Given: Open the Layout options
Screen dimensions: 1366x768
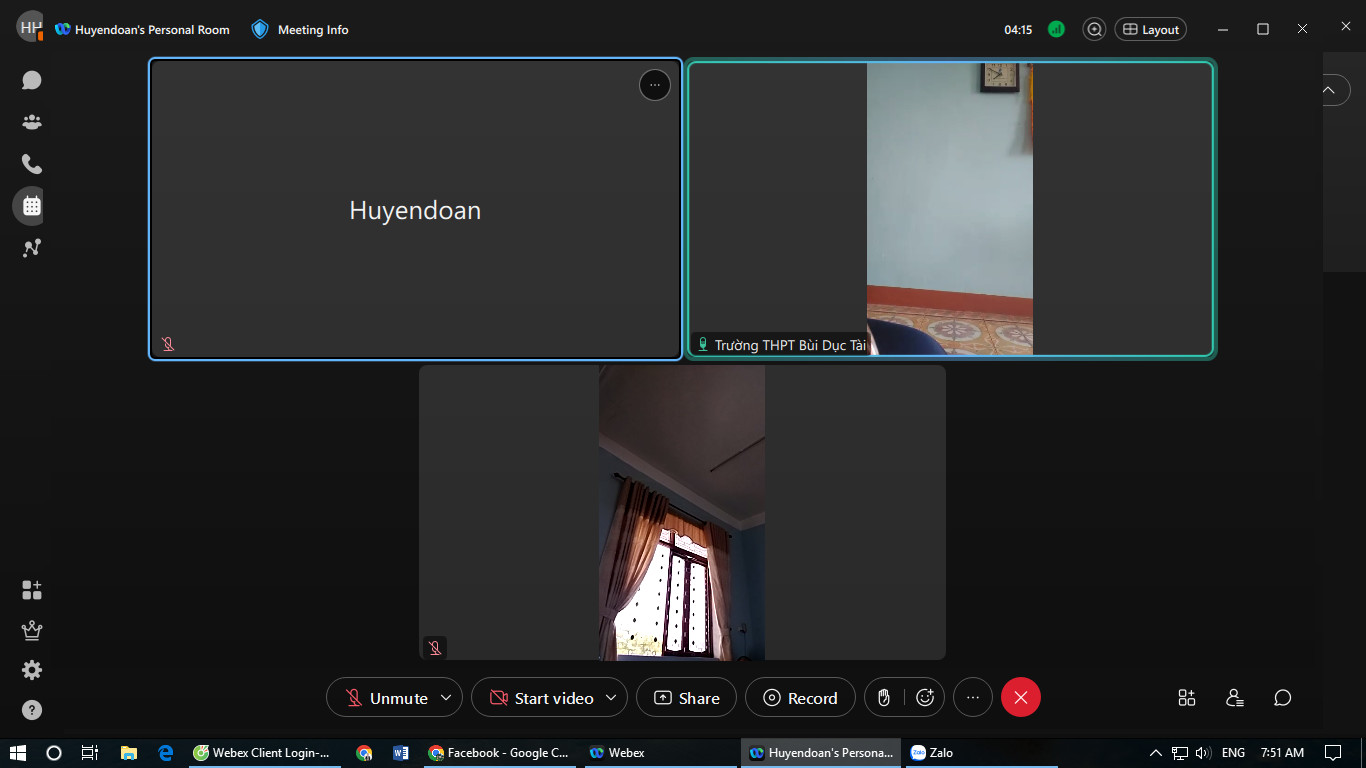Looking at the screenshot, I should [x=1151, y=30].
